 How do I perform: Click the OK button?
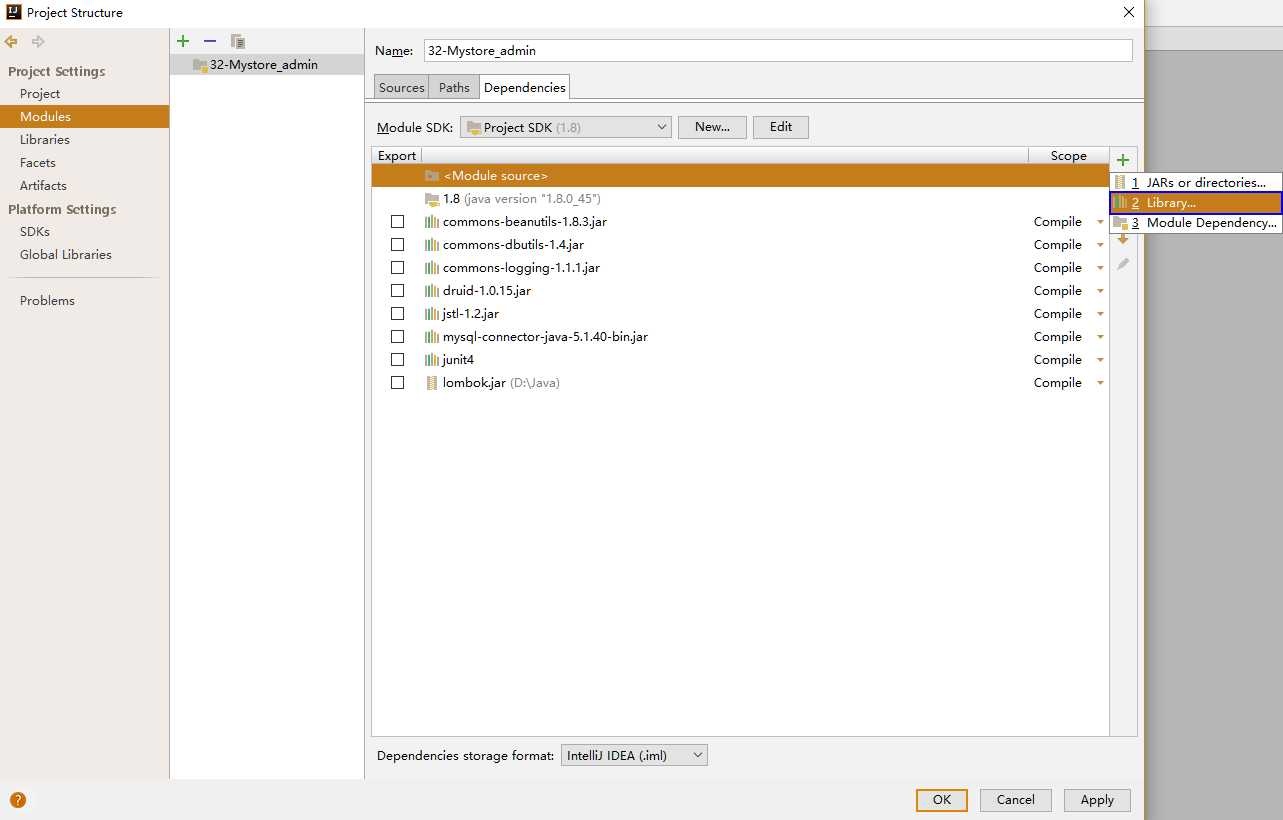pos(942,800)
